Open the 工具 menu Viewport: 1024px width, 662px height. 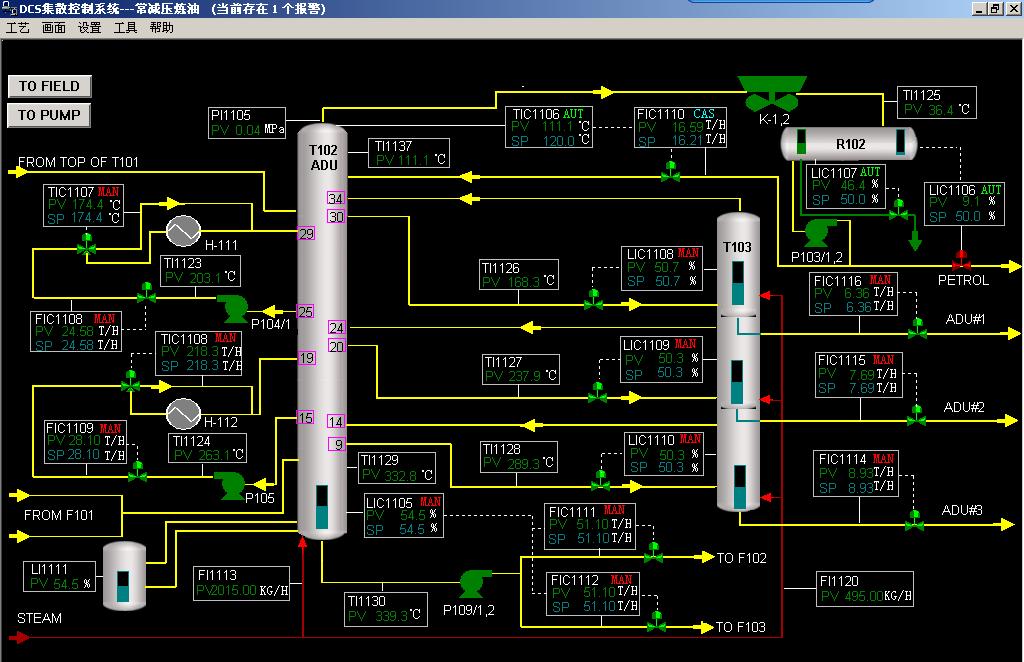click(126, 28)
